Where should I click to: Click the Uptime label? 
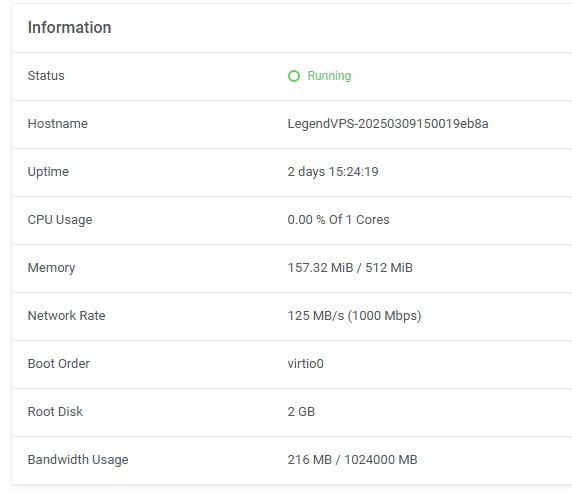pyautogui.click(x=48, y=172)
